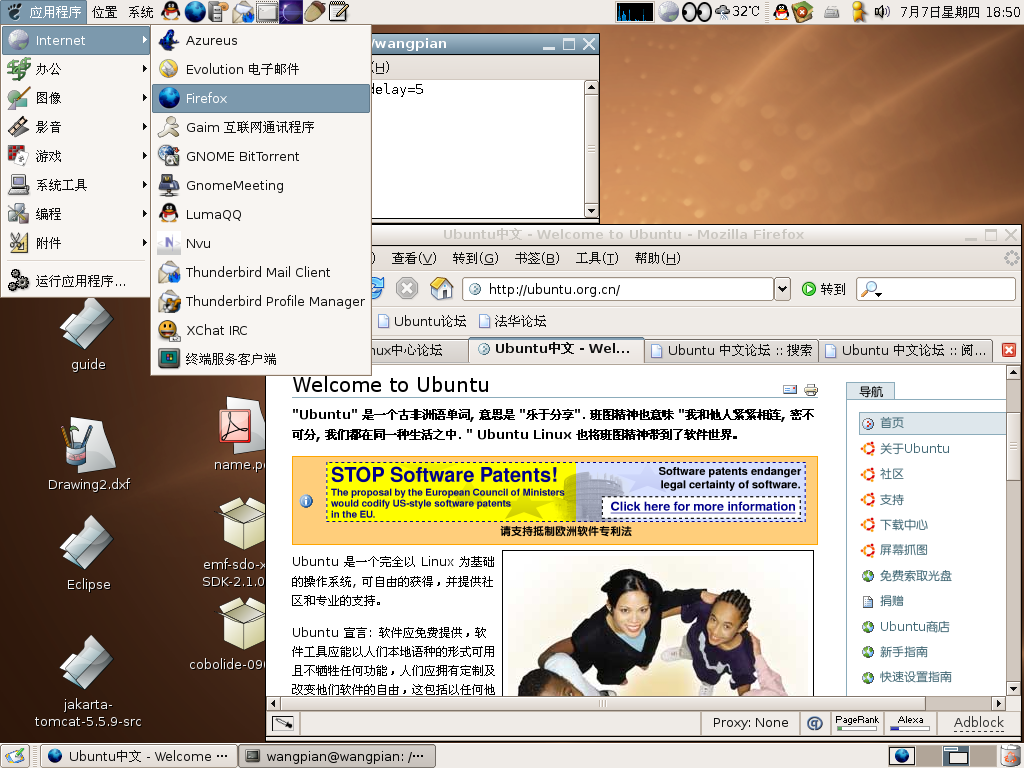Open the text editor notepad launcher
The width and height of the screenshot is (1024, 768).
[338, 11]
